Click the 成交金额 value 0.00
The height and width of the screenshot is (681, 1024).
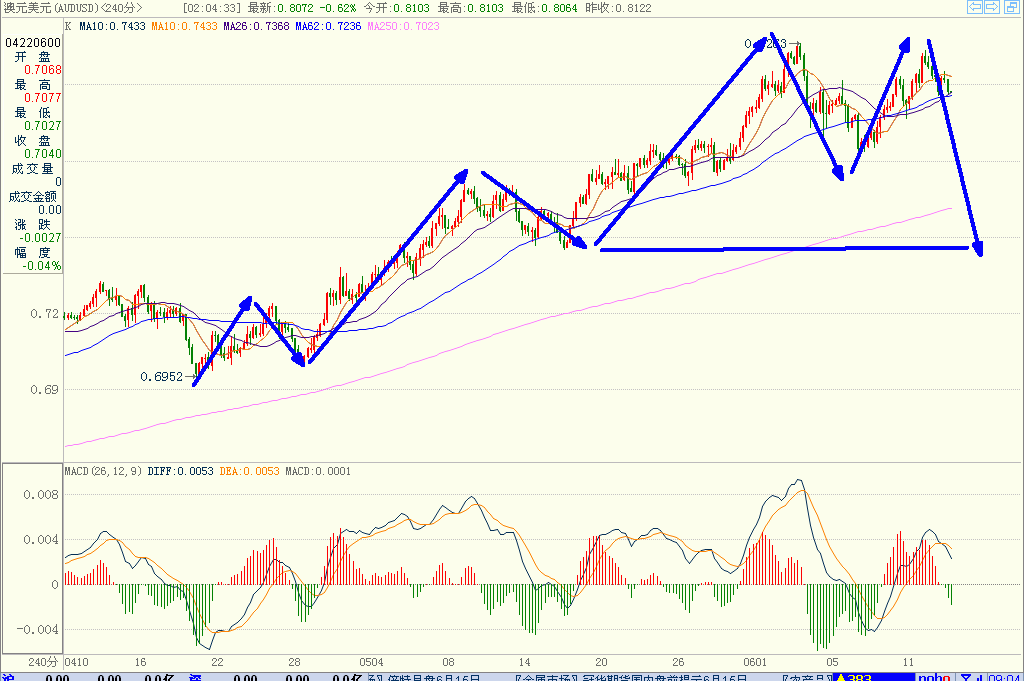[50, 210]
